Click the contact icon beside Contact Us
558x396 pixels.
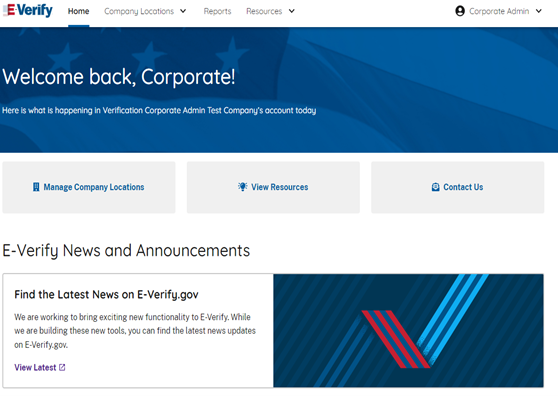(x=436, y=187)
